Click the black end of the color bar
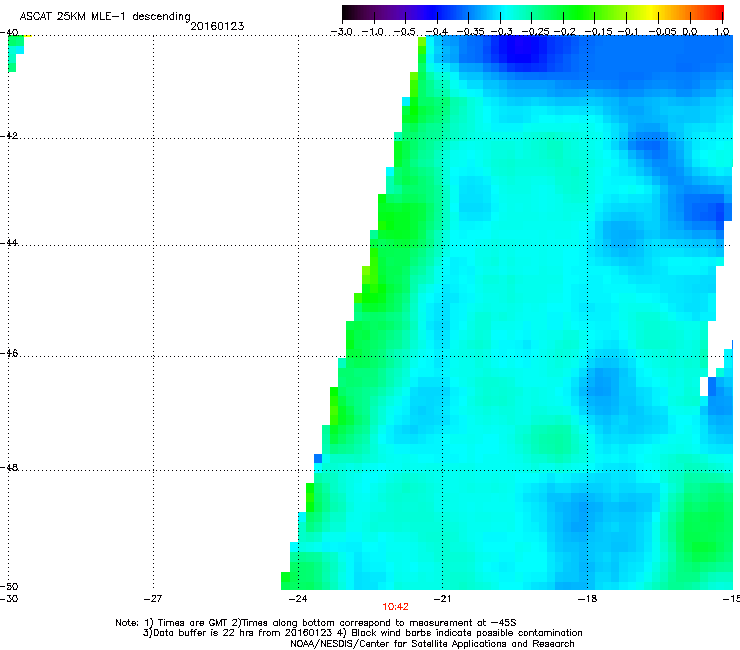This screenshot has width=740, height=650. coord(348,12)
